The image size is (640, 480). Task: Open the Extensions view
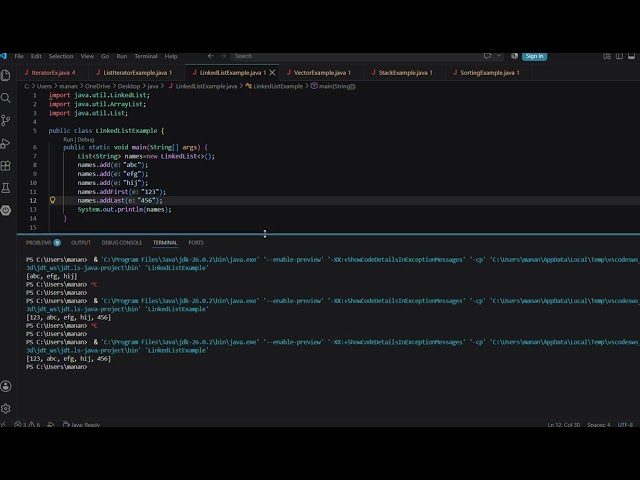click(x=6, y=166)
